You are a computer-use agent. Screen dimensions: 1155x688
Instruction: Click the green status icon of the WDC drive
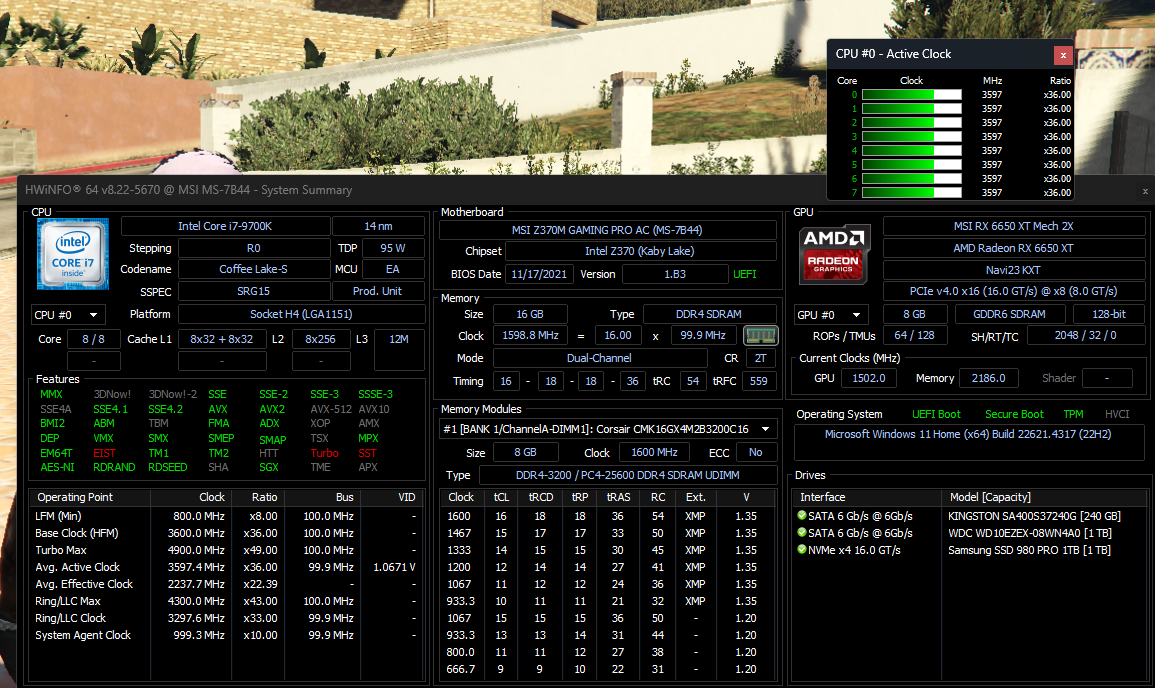point(801,532)
